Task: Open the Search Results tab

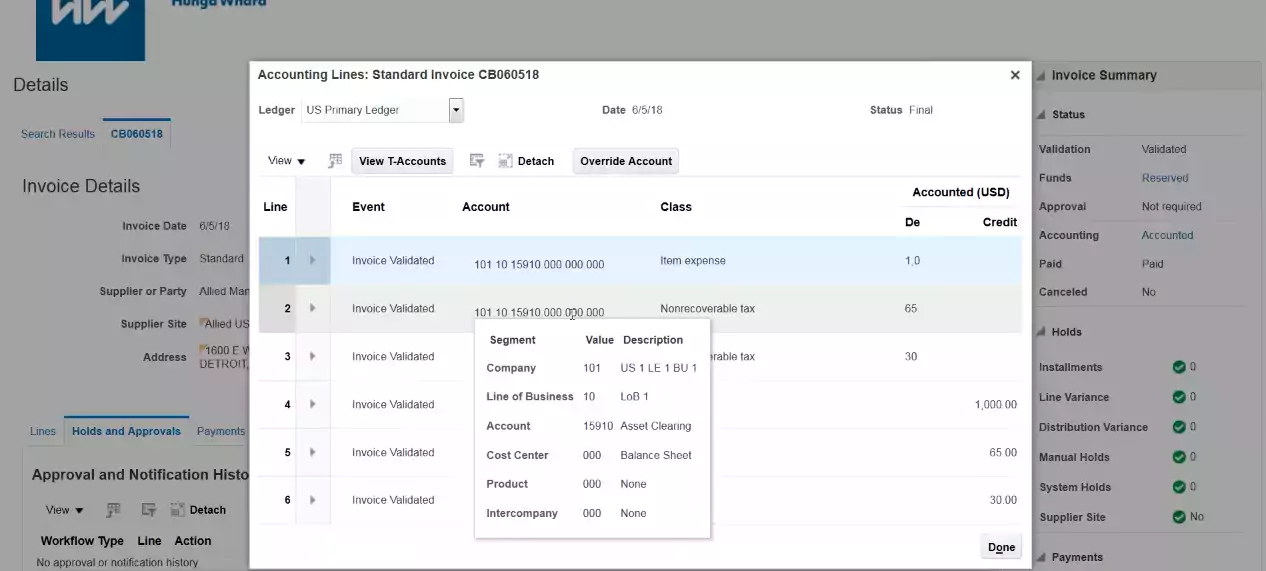Action: [58, 134]
